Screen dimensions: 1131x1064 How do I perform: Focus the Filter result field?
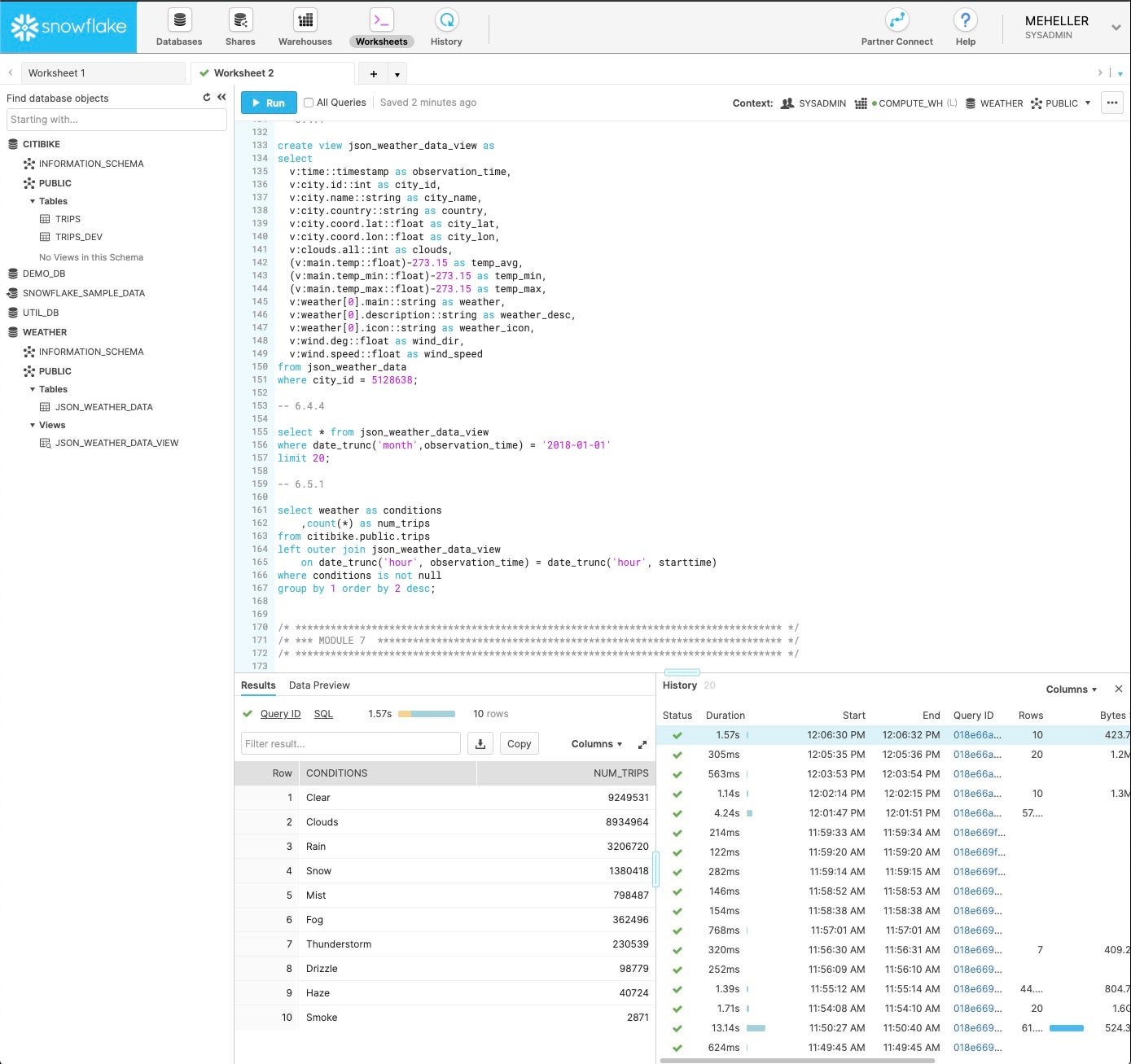point(351,743)
